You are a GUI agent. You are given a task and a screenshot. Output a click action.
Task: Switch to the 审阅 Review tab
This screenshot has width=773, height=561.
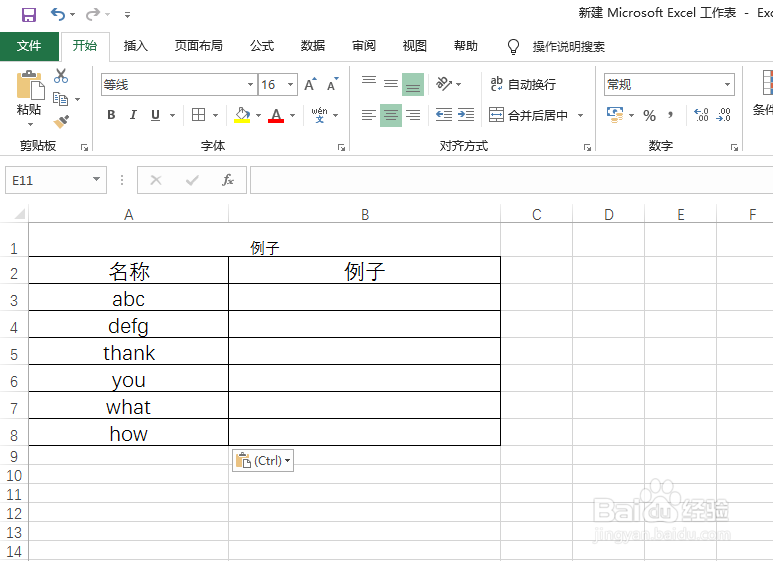coord(364,46)
